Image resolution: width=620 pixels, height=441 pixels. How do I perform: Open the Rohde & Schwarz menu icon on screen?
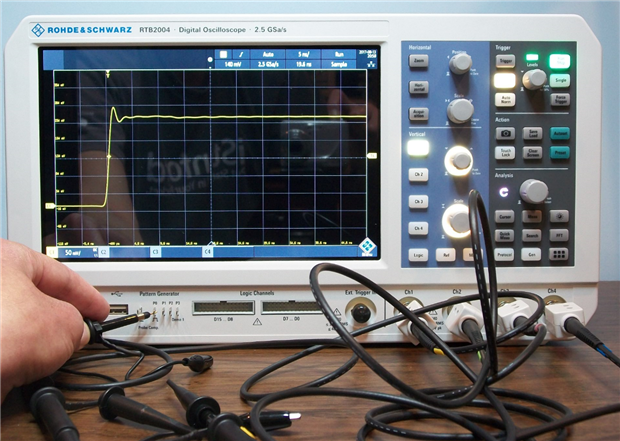[x=367, y=246]
